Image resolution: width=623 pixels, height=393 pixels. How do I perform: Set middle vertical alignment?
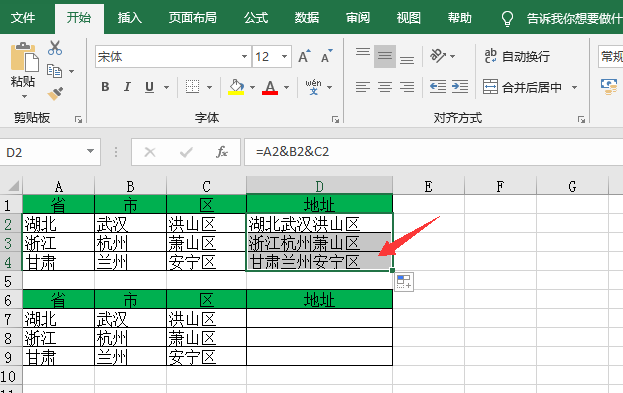385,56
